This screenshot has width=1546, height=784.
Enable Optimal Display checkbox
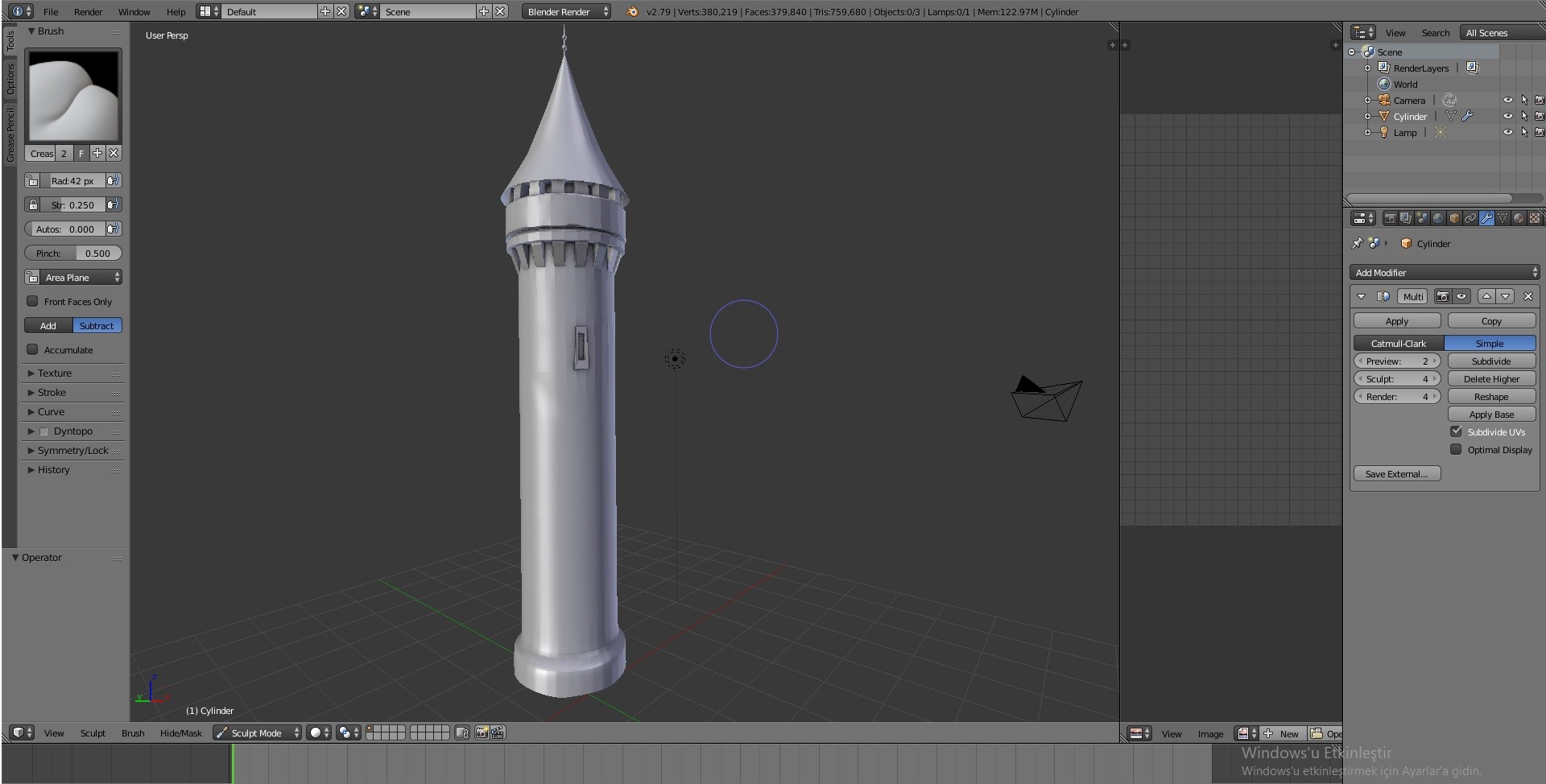coord(1456,449)
